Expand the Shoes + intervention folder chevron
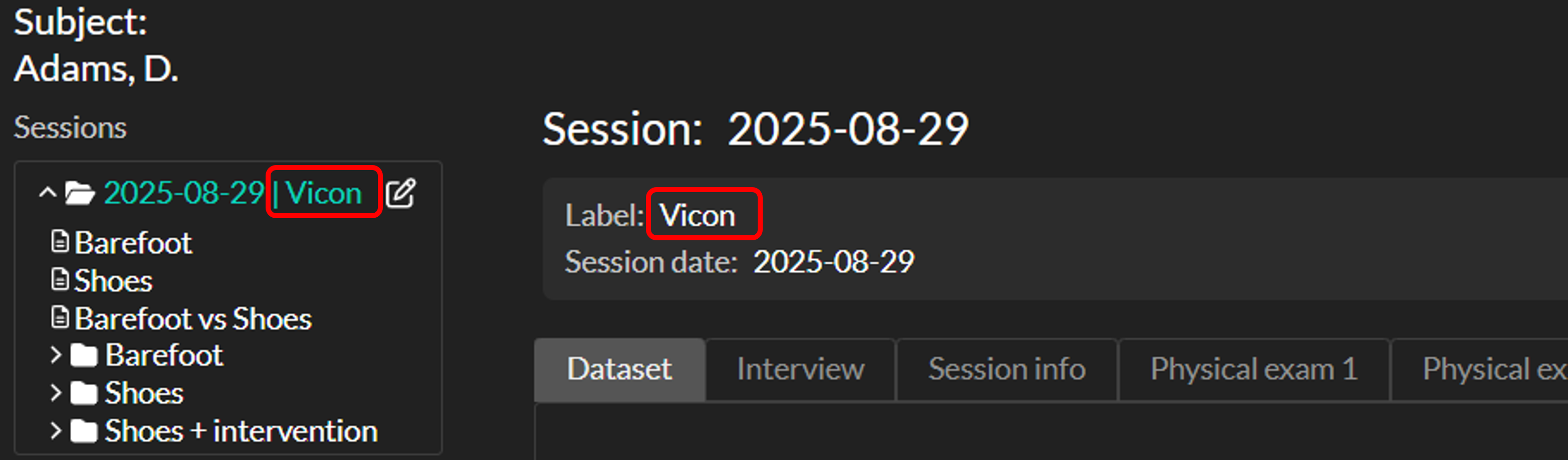Image resolution: width=1568 pixels, height=460 pixels. [56, 431]
